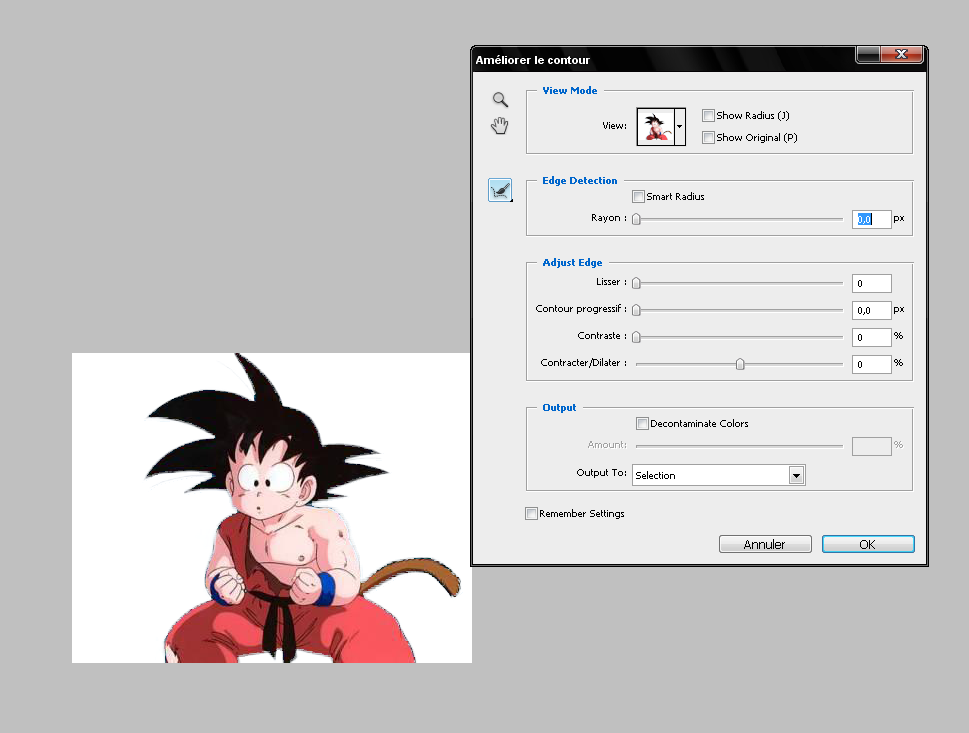This screenshot has height=733, width=969.
Task: Enable the Decontaminate Colors checkbox
Action: [642, 423]
